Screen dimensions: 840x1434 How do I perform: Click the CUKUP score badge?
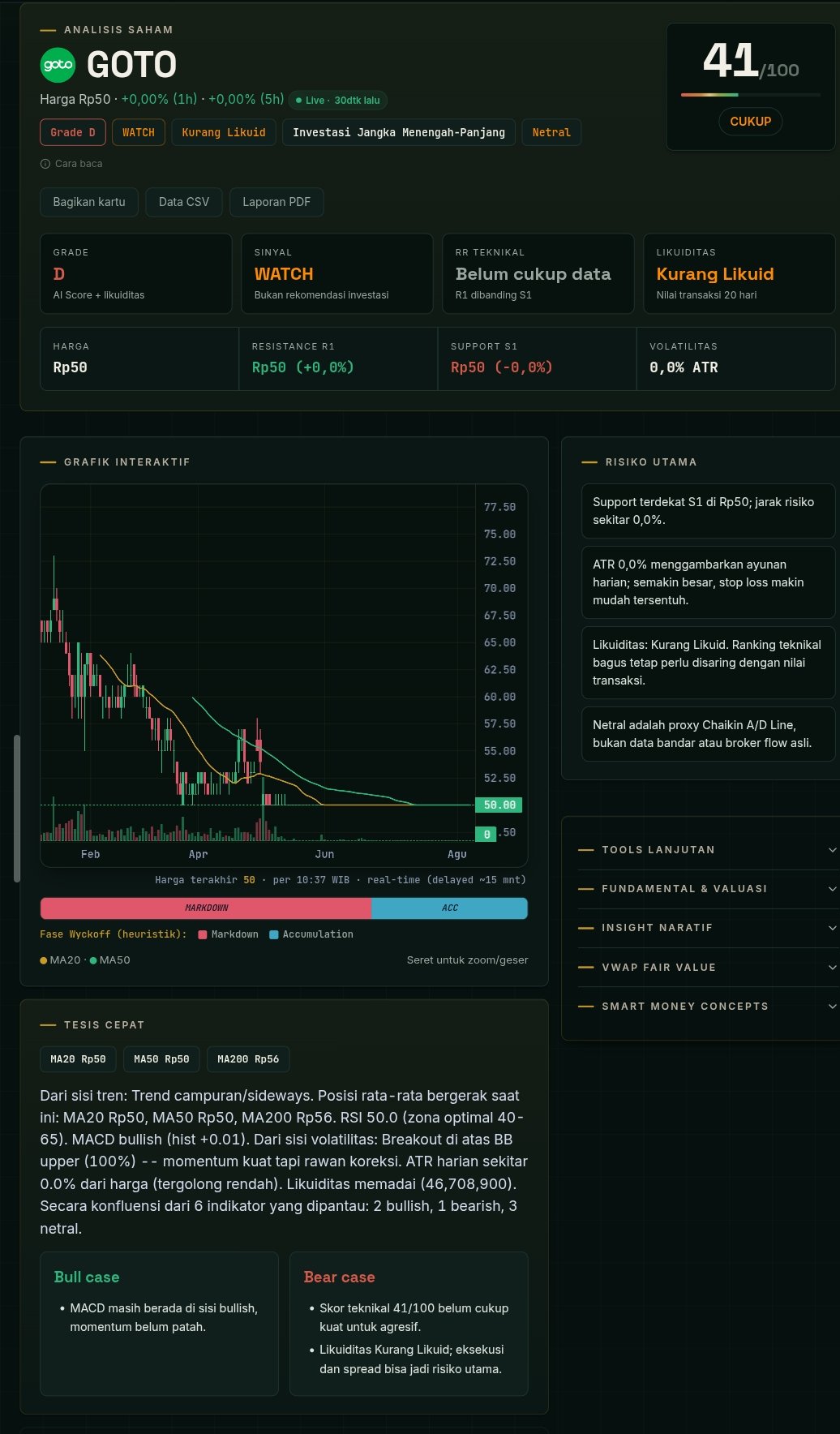point(751,122)
